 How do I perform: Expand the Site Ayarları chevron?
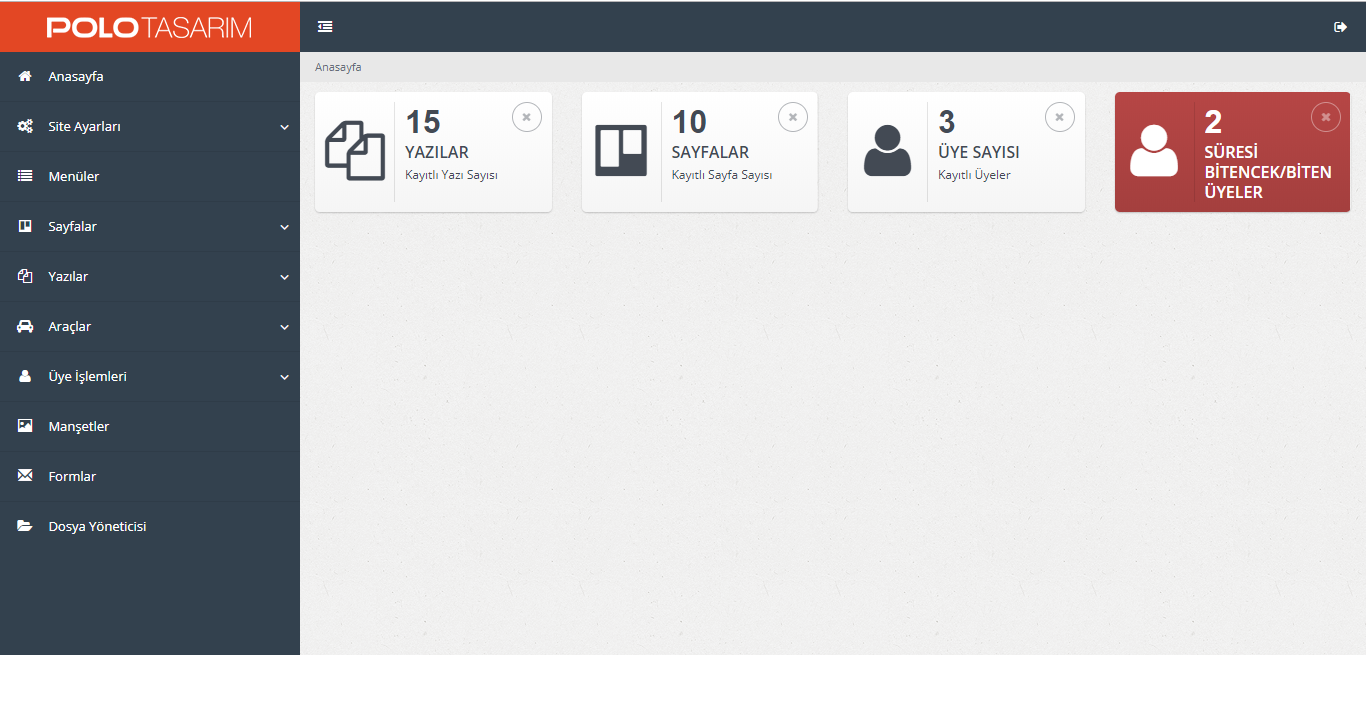(284, 127)
